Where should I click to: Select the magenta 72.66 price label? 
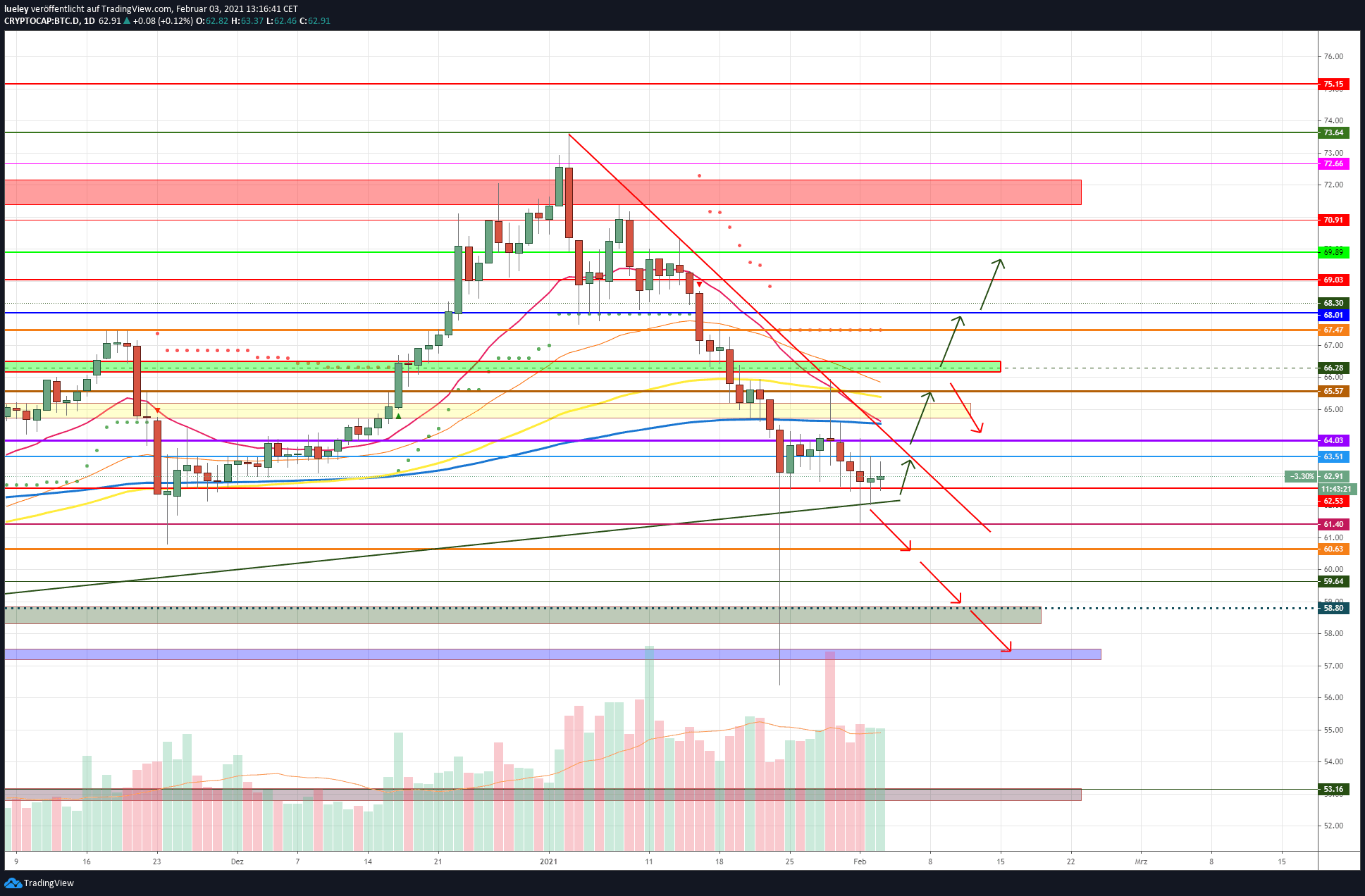pos(1333,163)
